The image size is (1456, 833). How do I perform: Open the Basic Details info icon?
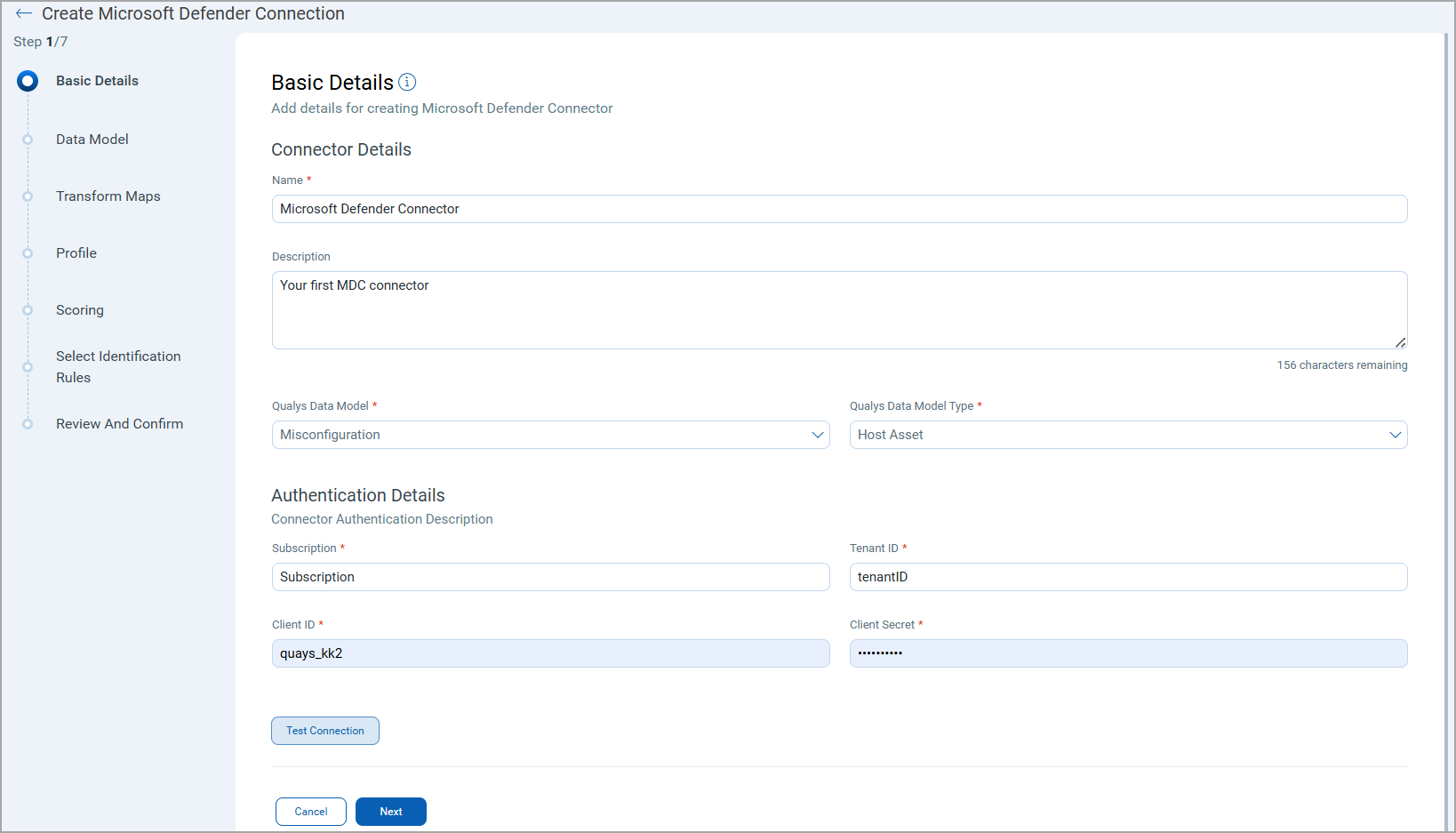tap(407, 82)
